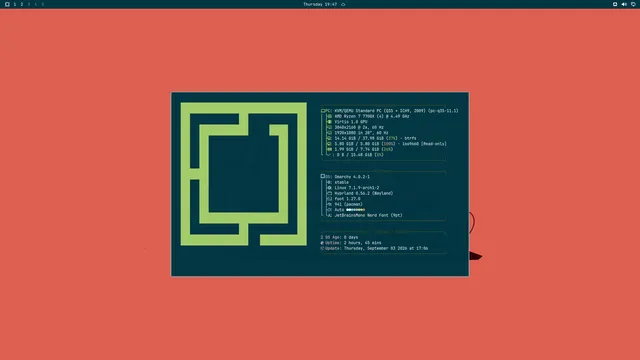Click text 'JetBrainsMono Nerd Font (9pt)'

pos(369,215)
